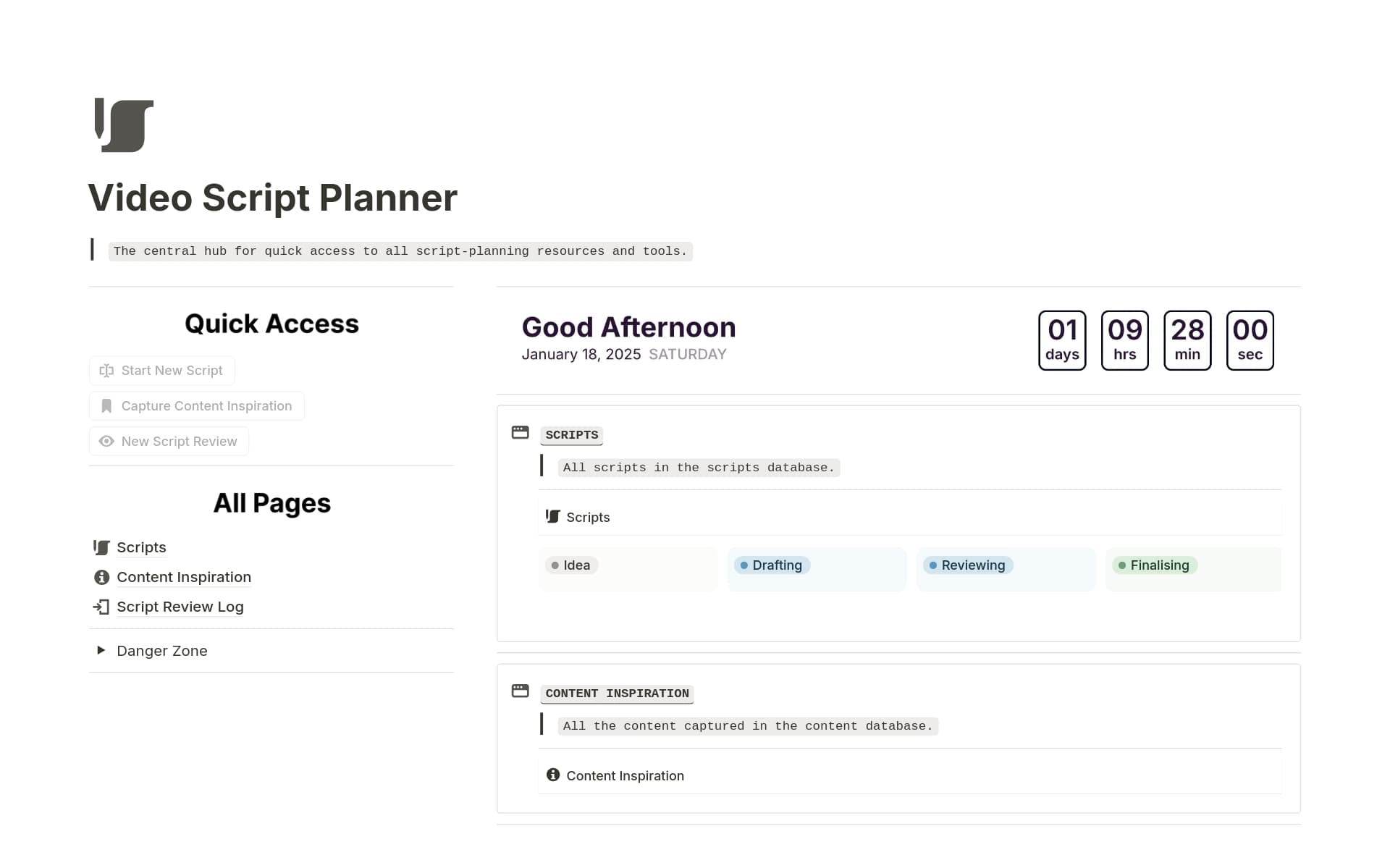
Task: Click the database icon beside CONTENT INSPIRATION
Action: pyautogui.click(x=521, y=691)
